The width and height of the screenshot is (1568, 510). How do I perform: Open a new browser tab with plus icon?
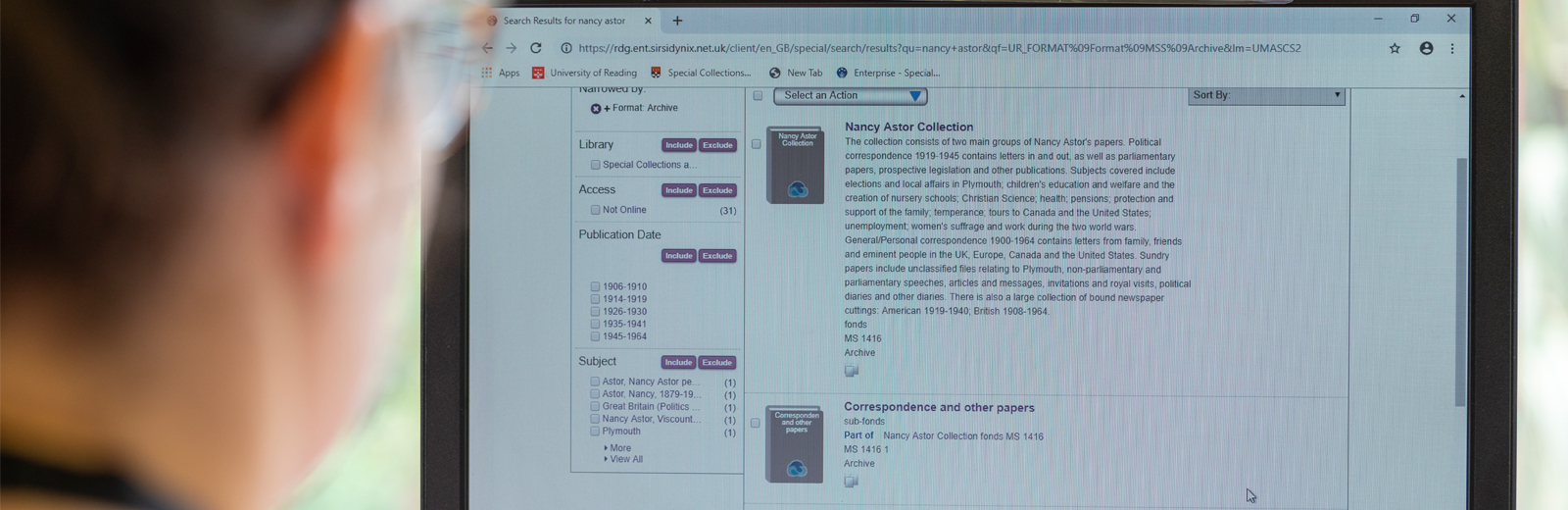click(677, 21)
